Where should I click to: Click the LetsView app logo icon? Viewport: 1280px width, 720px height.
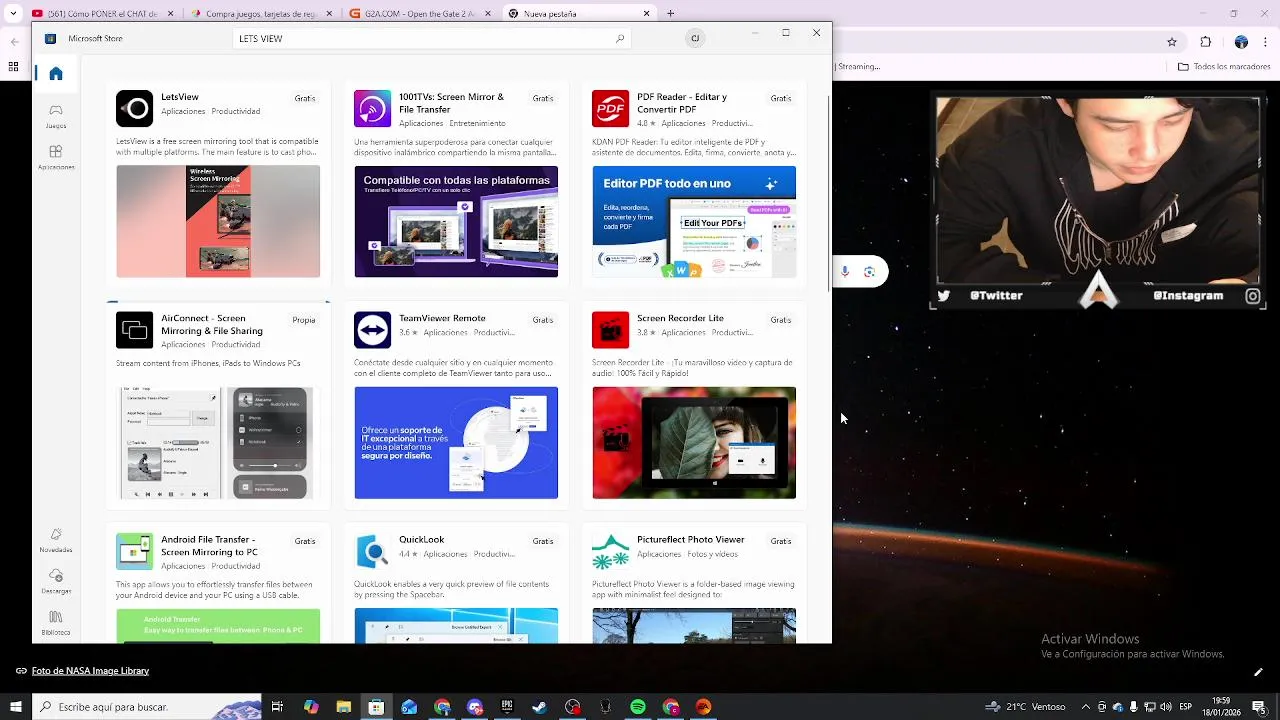(x=135, y=108)
